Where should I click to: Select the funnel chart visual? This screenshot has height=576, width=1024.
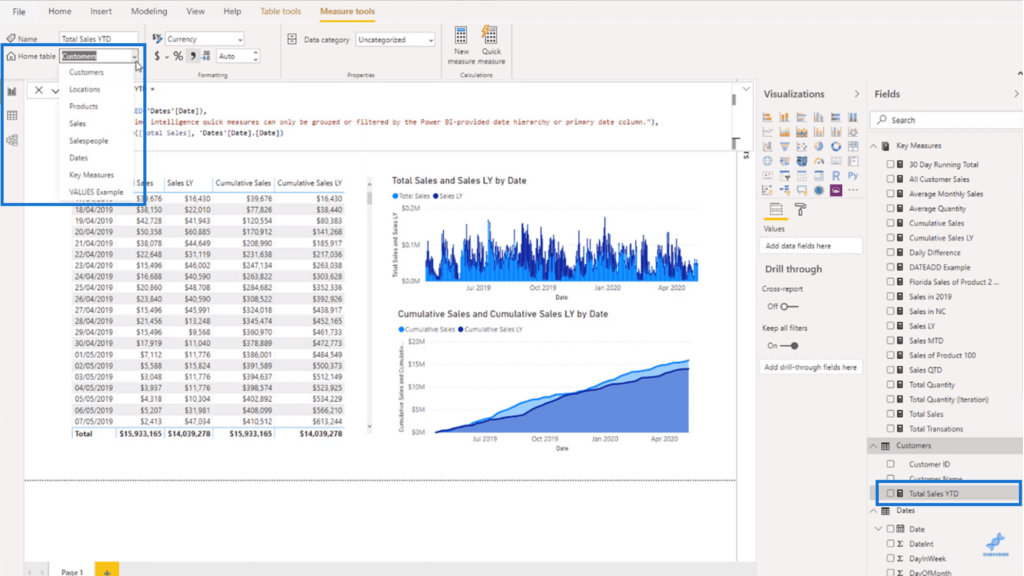[x=784, y=146]
